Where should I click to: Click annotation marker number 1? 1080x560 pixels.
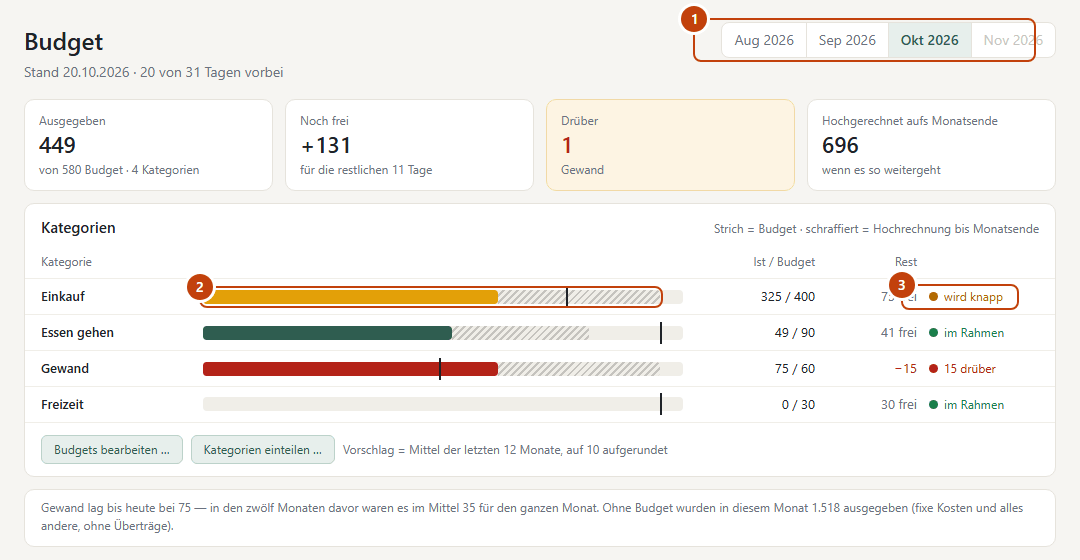coord(694,19)
